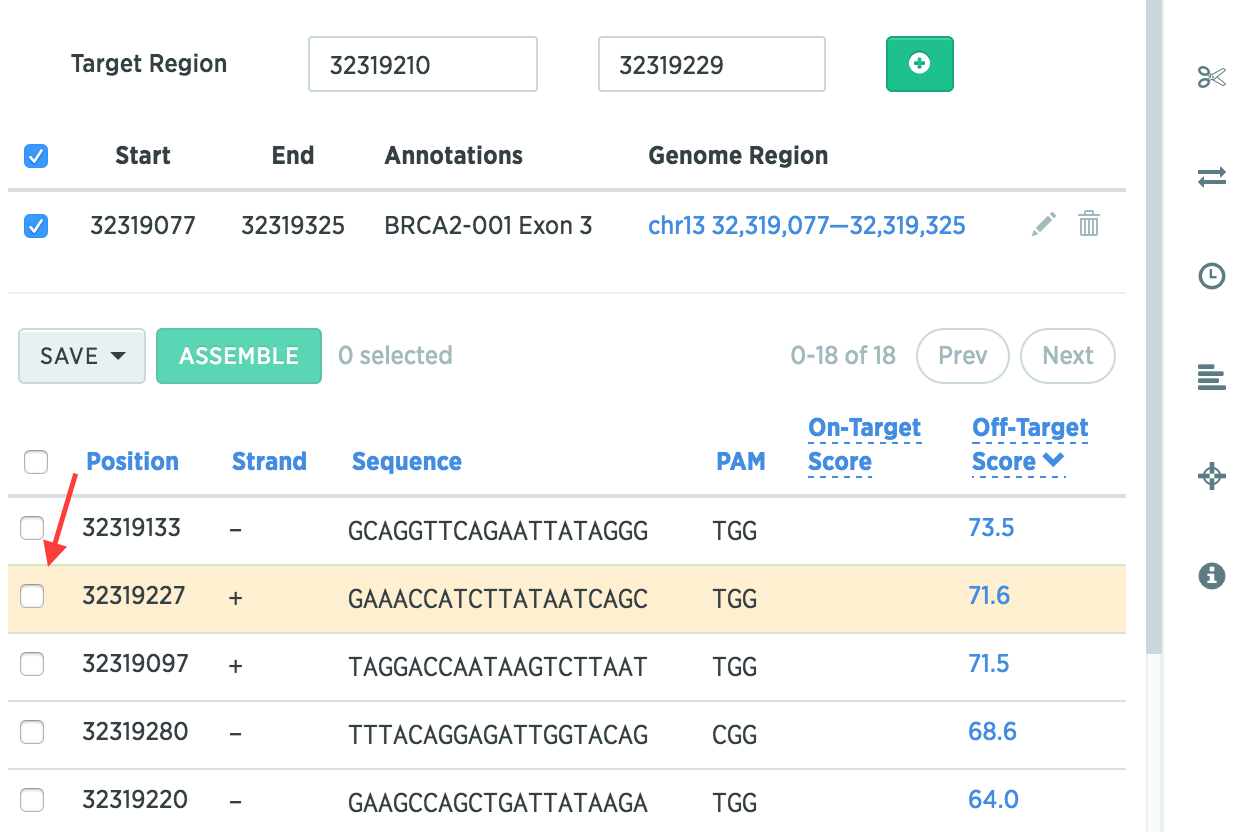
Task: Open the chr13 32,319,077—32,319,325 genome link
Action: pos(807,226)
